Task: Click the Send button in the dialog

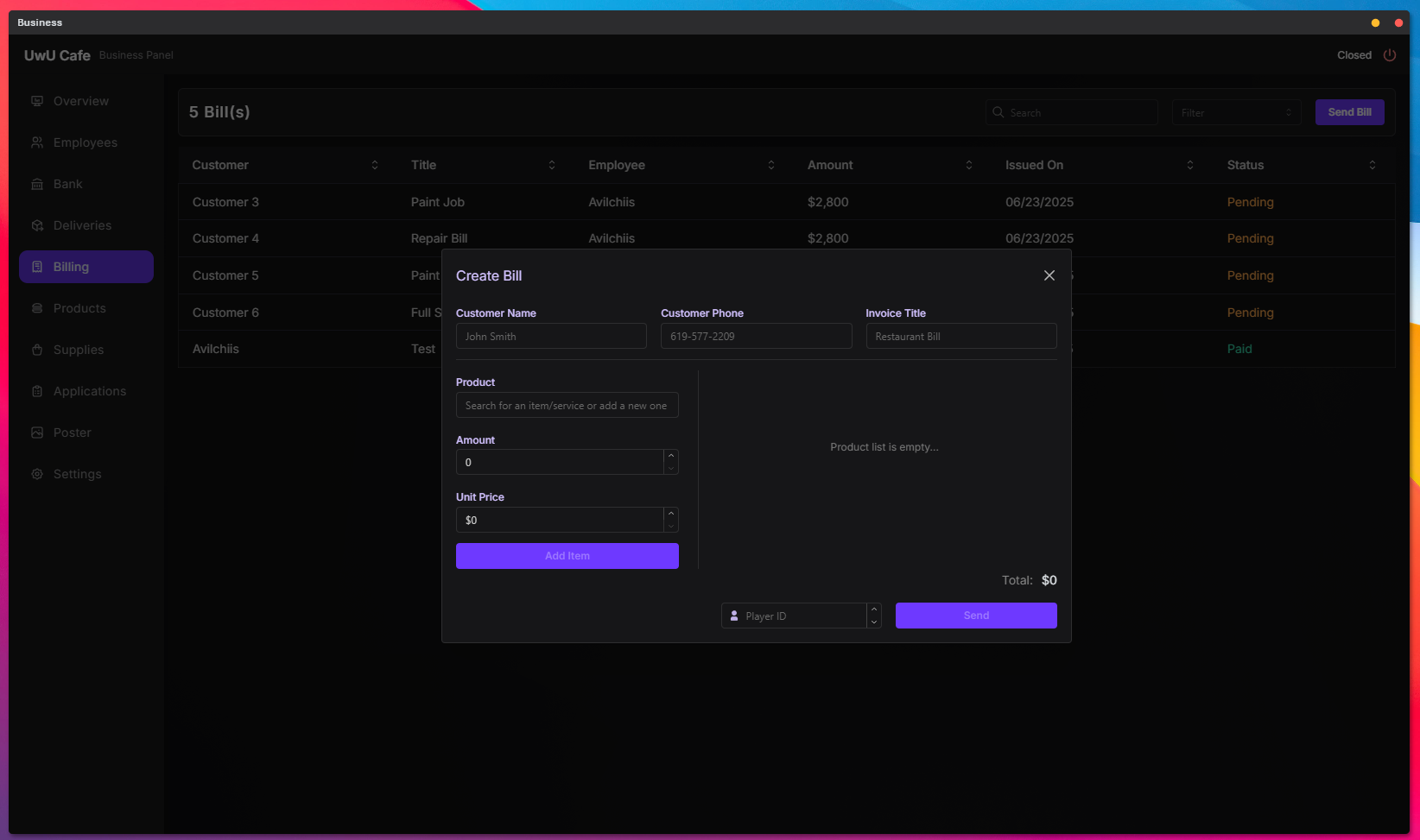Action: point(976,616)
